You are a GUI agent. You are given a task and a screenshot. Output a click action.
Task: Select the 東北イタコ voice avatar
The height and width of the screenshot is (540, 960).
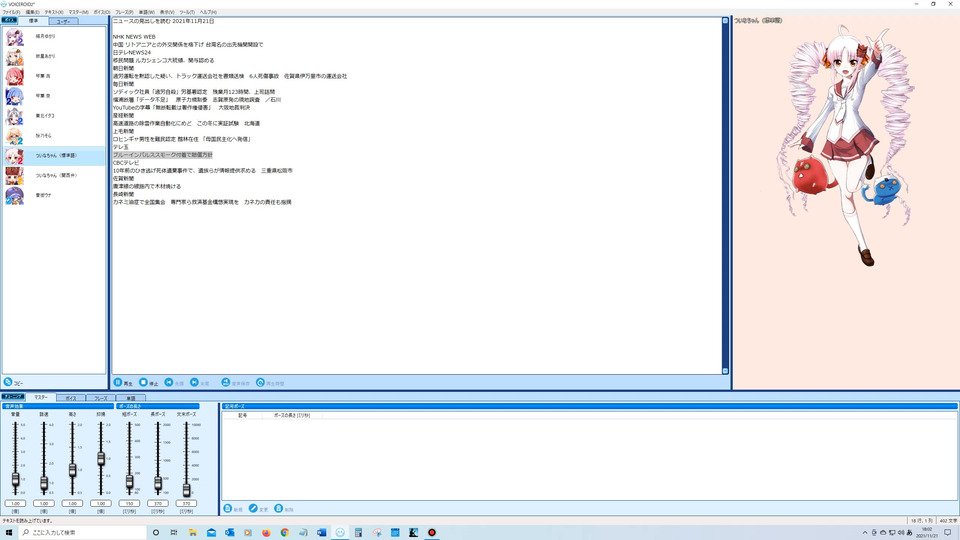coord(15,116)
